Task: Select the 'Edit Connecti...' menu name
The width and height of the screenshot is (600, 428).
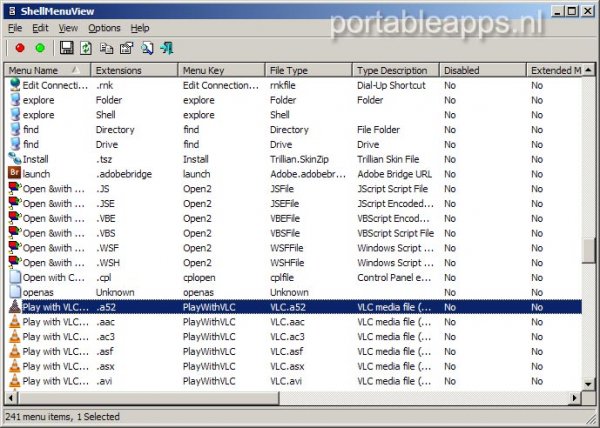Action: tap(55, 85)
